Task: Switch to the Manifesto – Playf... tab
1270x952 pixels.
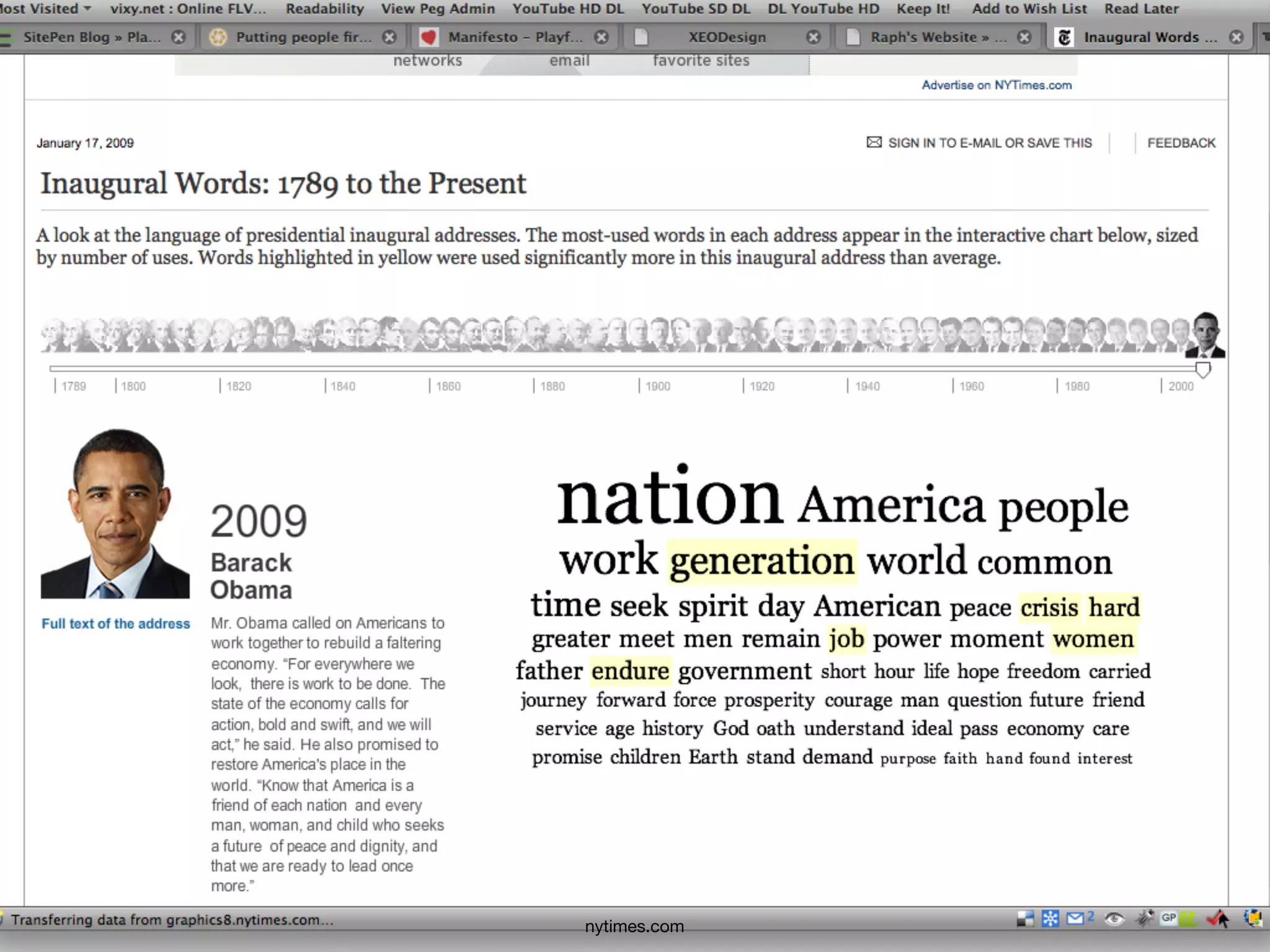Action: tap(515, 37)
